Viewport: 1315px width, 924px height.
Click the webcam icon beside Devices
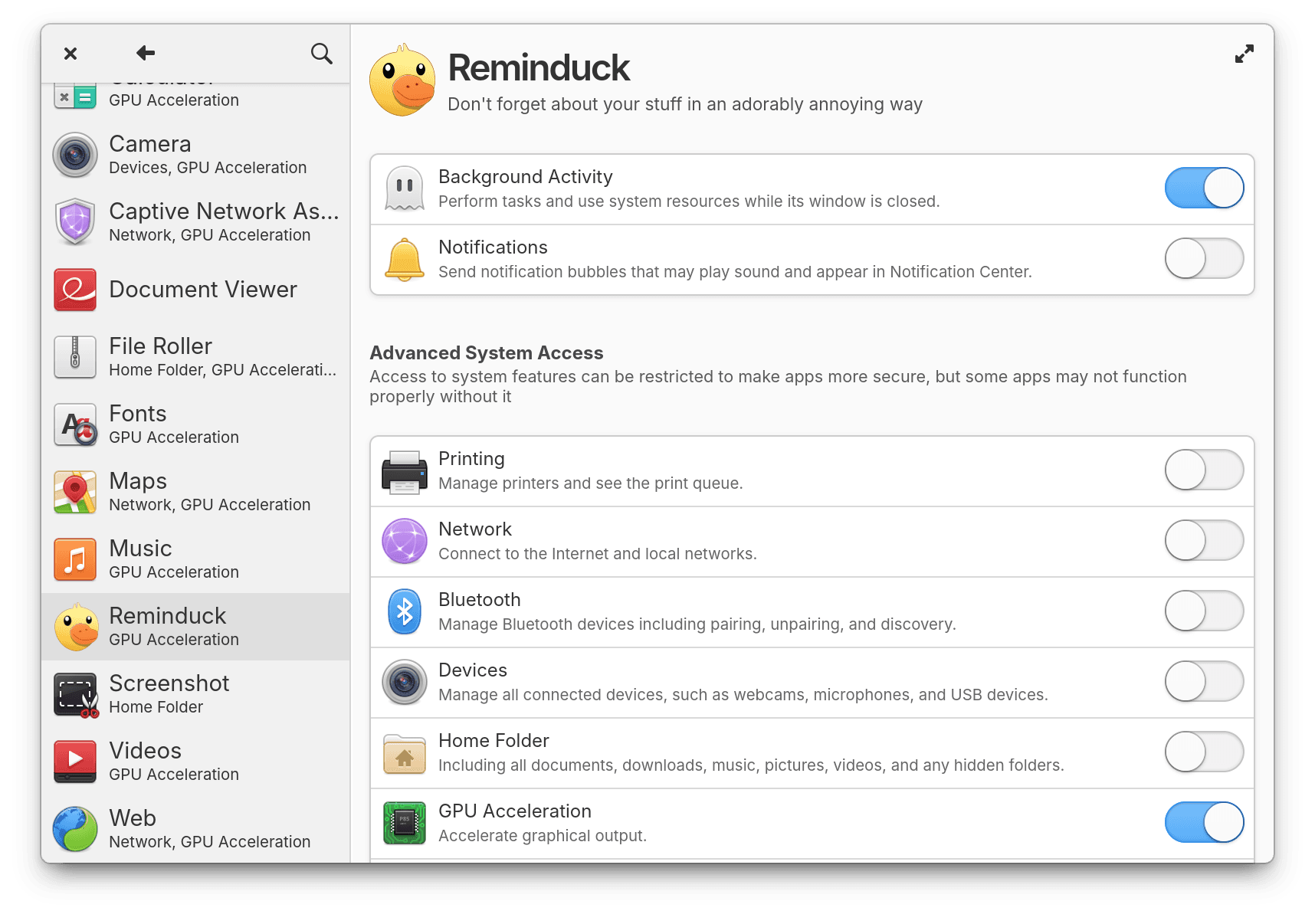pyautogui.click(x=404, y=682)
